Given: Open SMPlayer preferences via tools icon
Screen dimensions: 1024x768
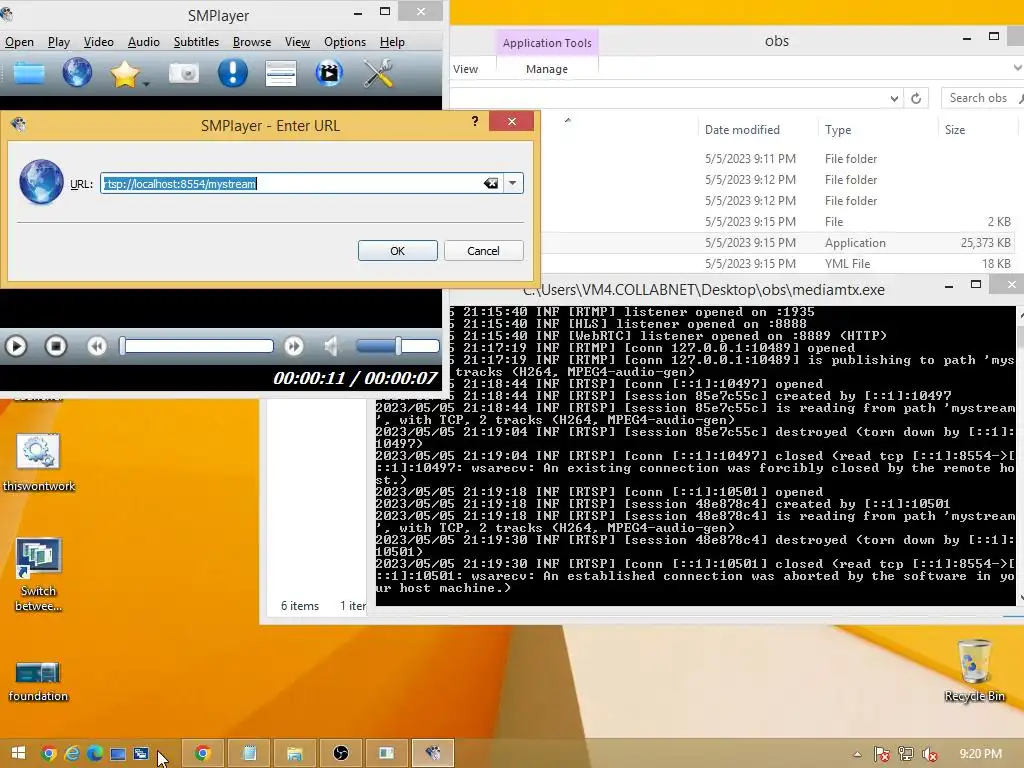Looking at the screenshot, I should click(378, 73).
